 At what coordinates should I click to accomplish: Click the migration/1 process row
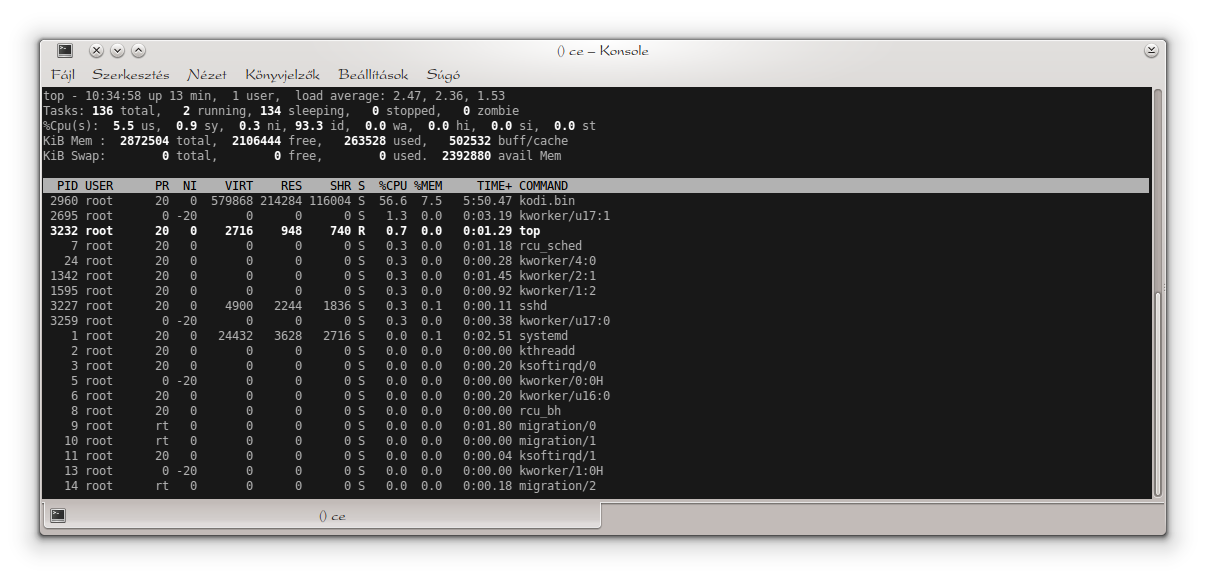pyautogui.click(x=595, y=441)
